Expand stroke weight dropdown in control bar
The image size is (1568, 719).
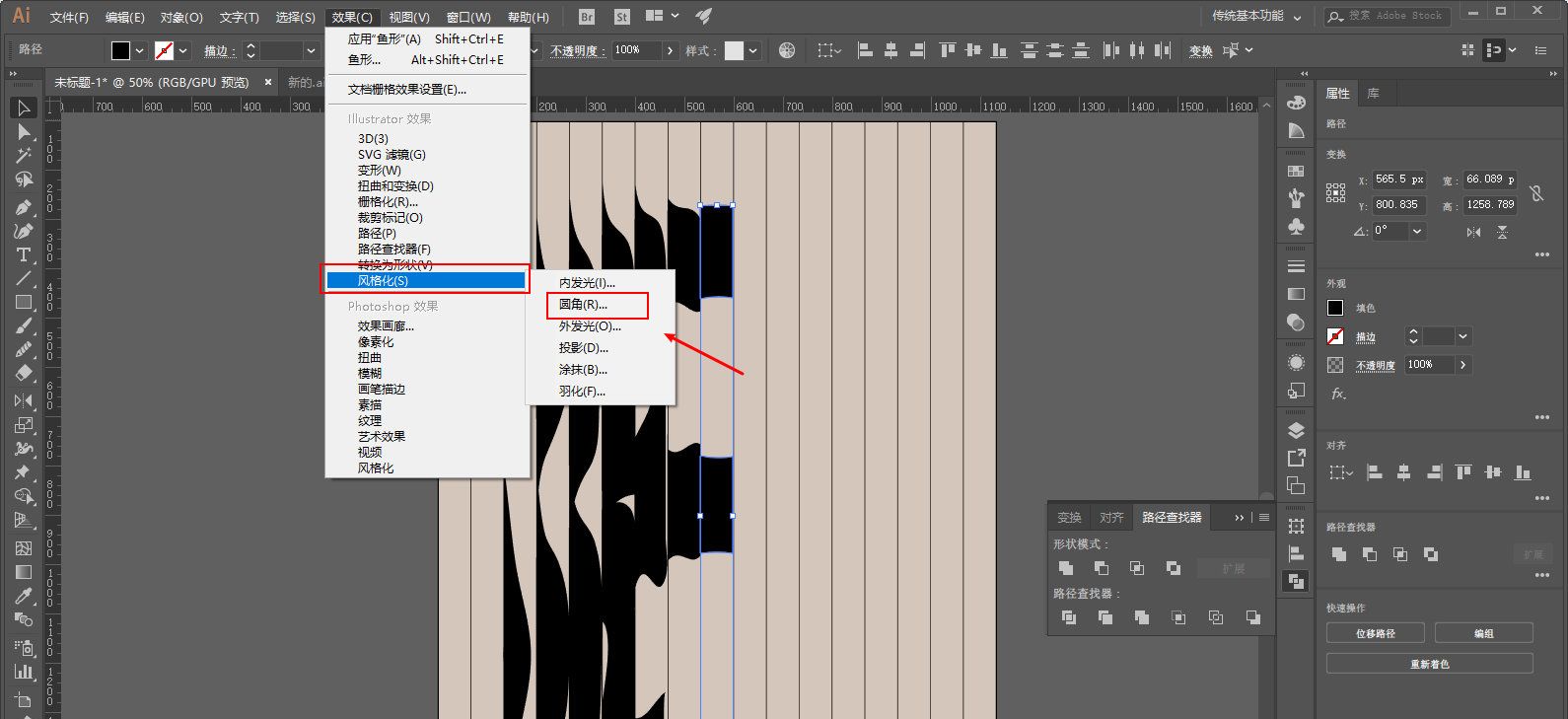tap(311, 50)
